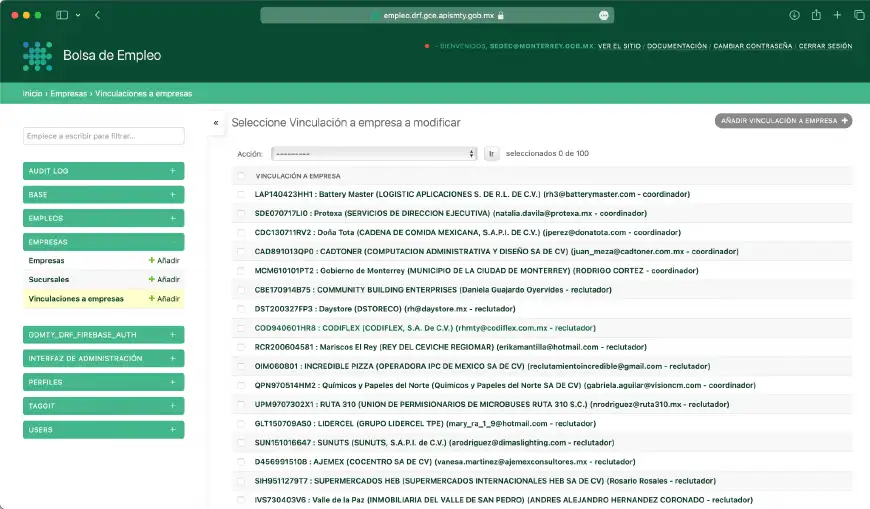Open the Químicos y Papeles del Norte link

pos(505,385)
